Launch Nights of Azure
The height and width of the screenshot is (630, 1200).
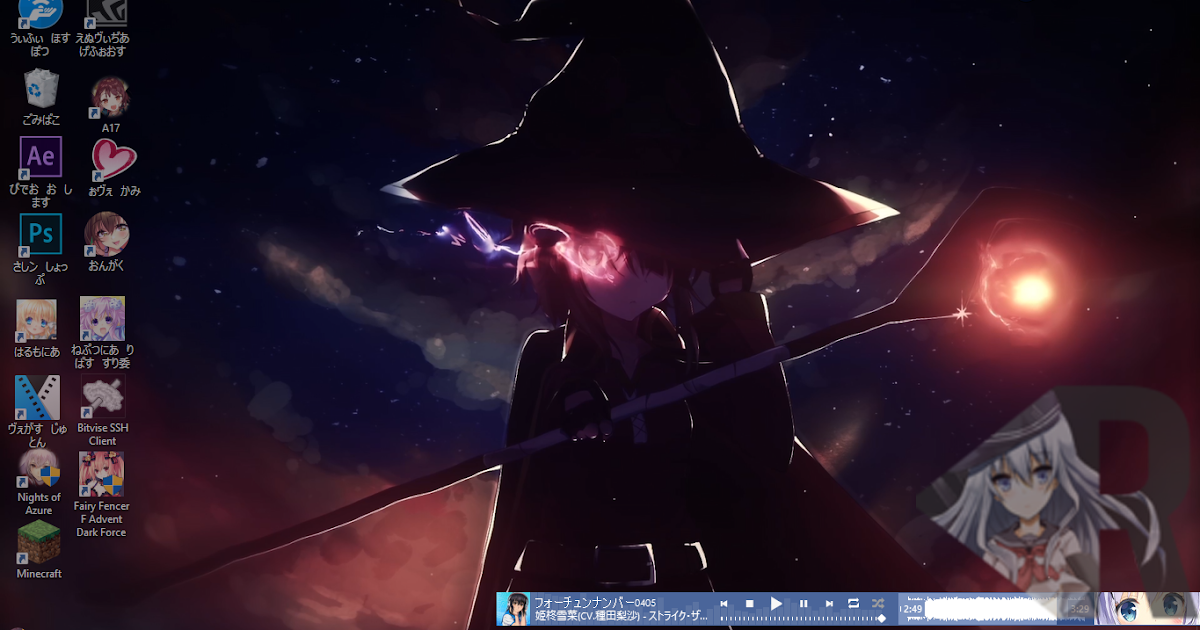tap(39, 468)
